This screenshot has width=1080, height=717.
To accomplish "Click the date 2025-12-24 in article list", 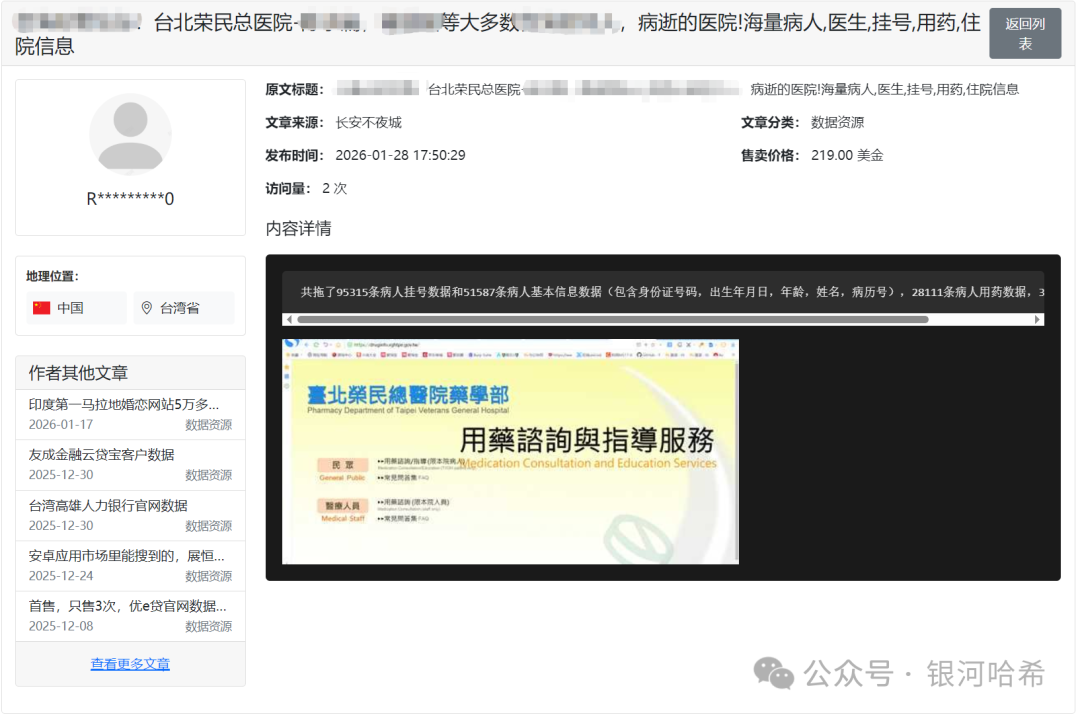I will click(61, 576).
